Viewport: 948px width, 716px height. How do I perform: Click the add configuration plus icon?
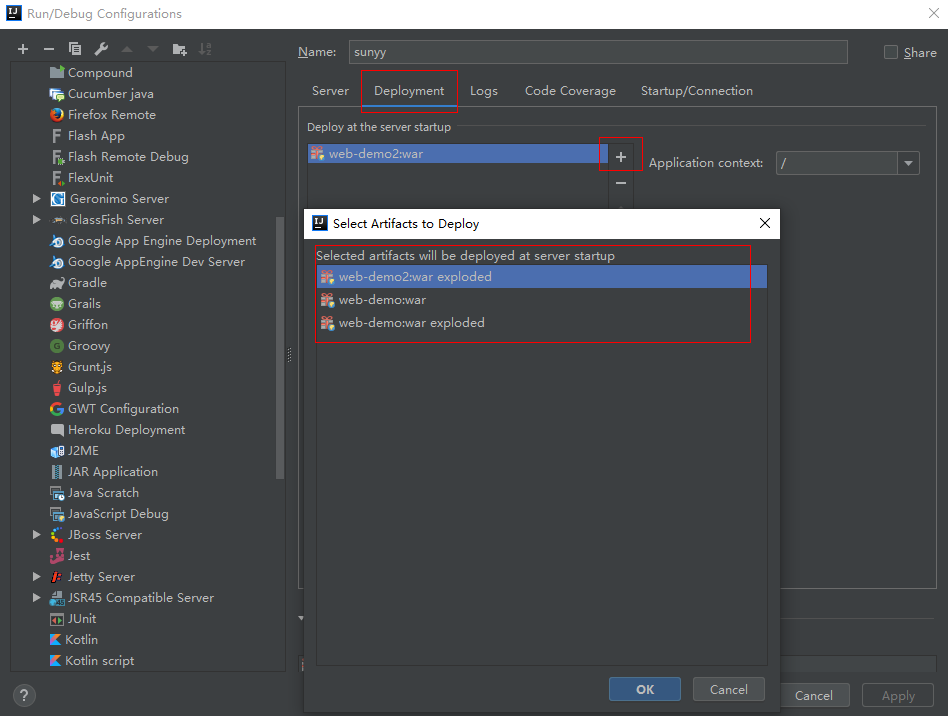coord(23,49)
